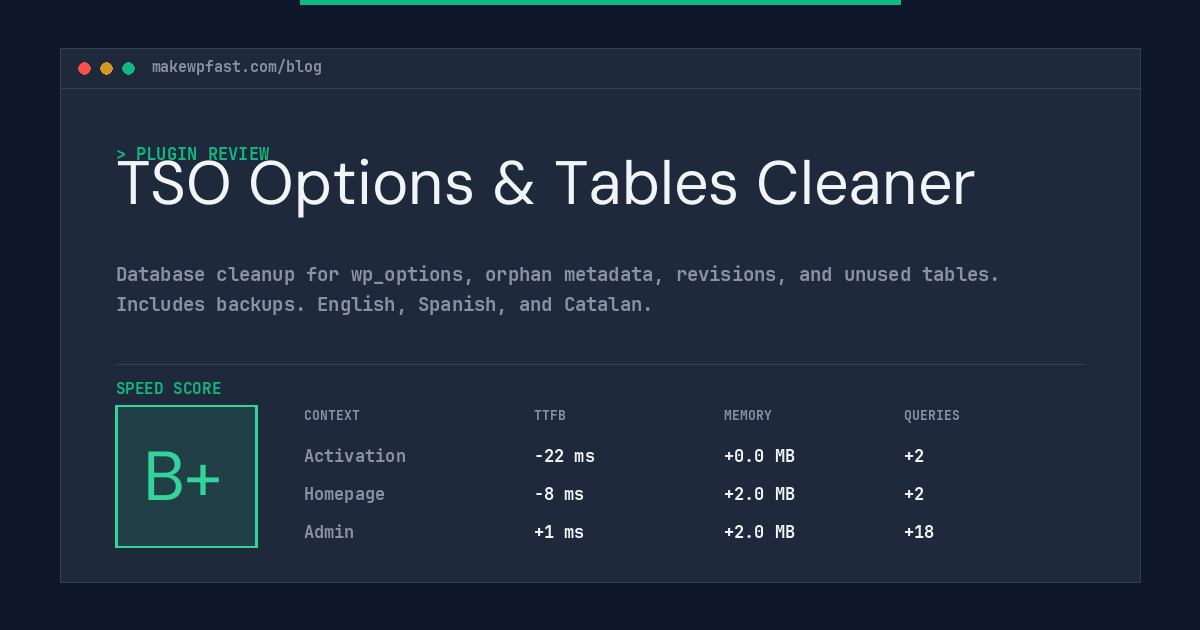This screenshot has height=630, width=1200.
Task: Select the Homepage row label
Action: pyautogui.click(x=344, y=494)
